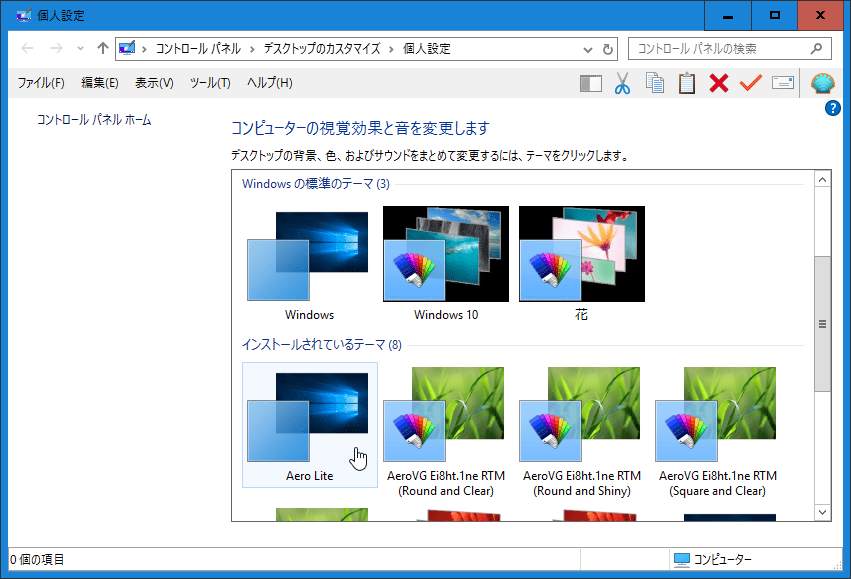Go to デスクトップのカスタマイズ breadcrumb
The image size is (851, 579).
click(322, 49)
